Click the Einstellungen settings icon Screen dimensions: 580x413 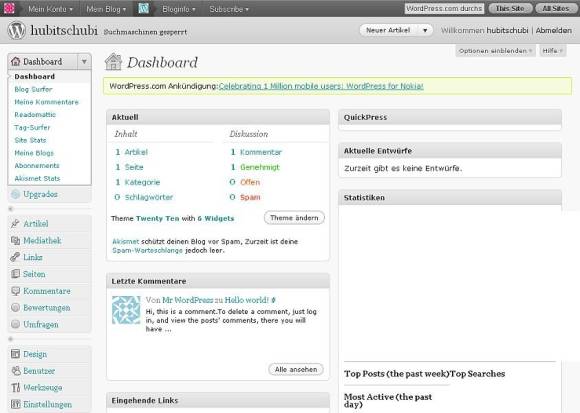(15, 404)
